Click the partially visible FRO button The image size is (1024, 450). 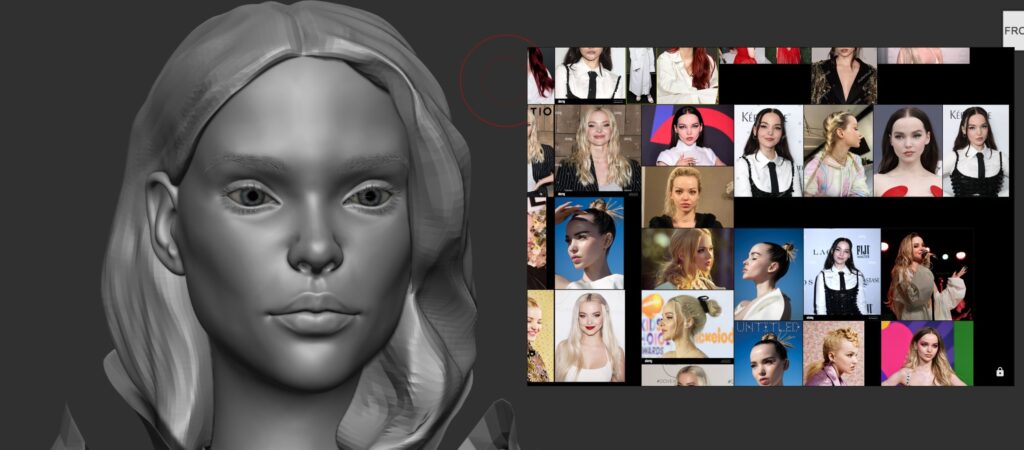[1014, 30]
